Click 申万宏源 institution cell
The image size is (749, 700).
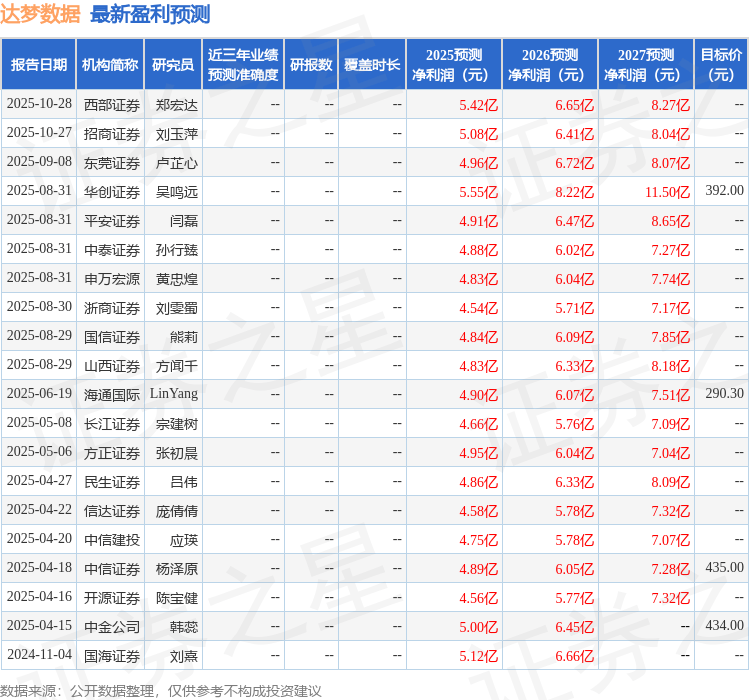[x=112, y=279]
